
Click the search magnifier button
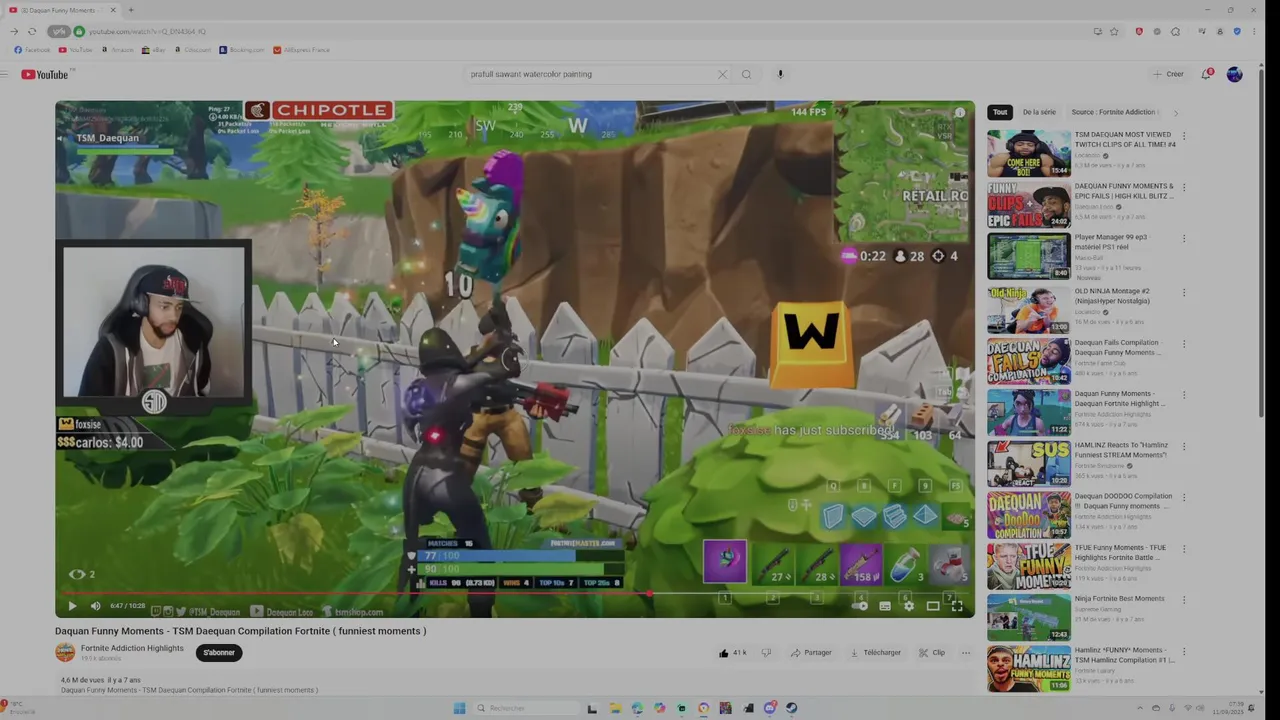[746, 74]
